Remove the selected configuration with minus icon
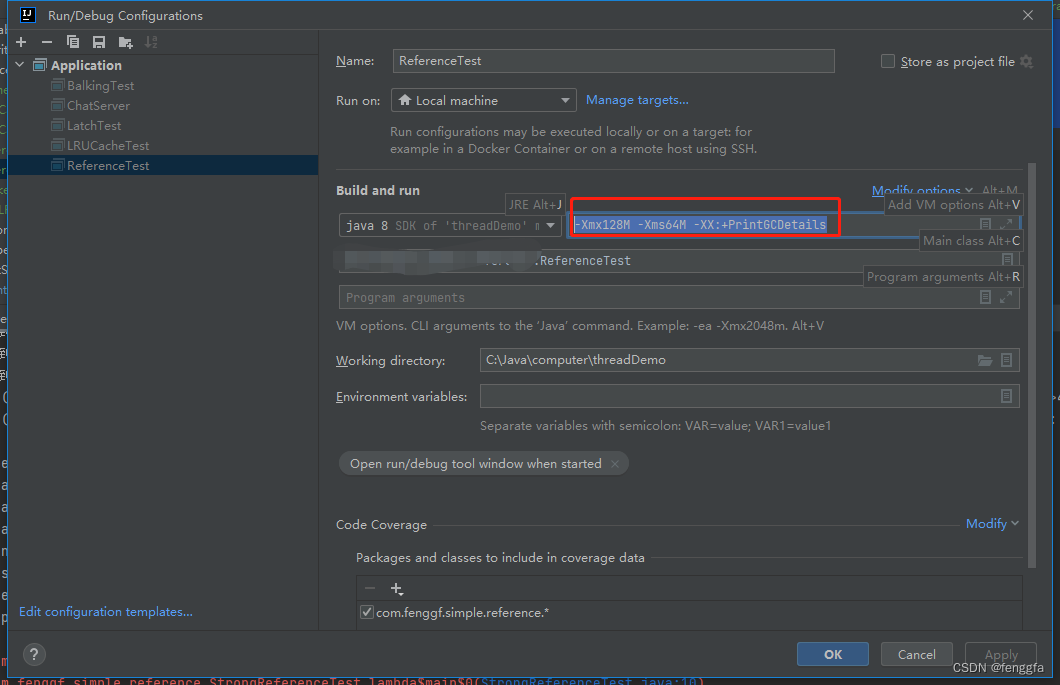Viewport: 1060px width, 685px height. (47, 42)
